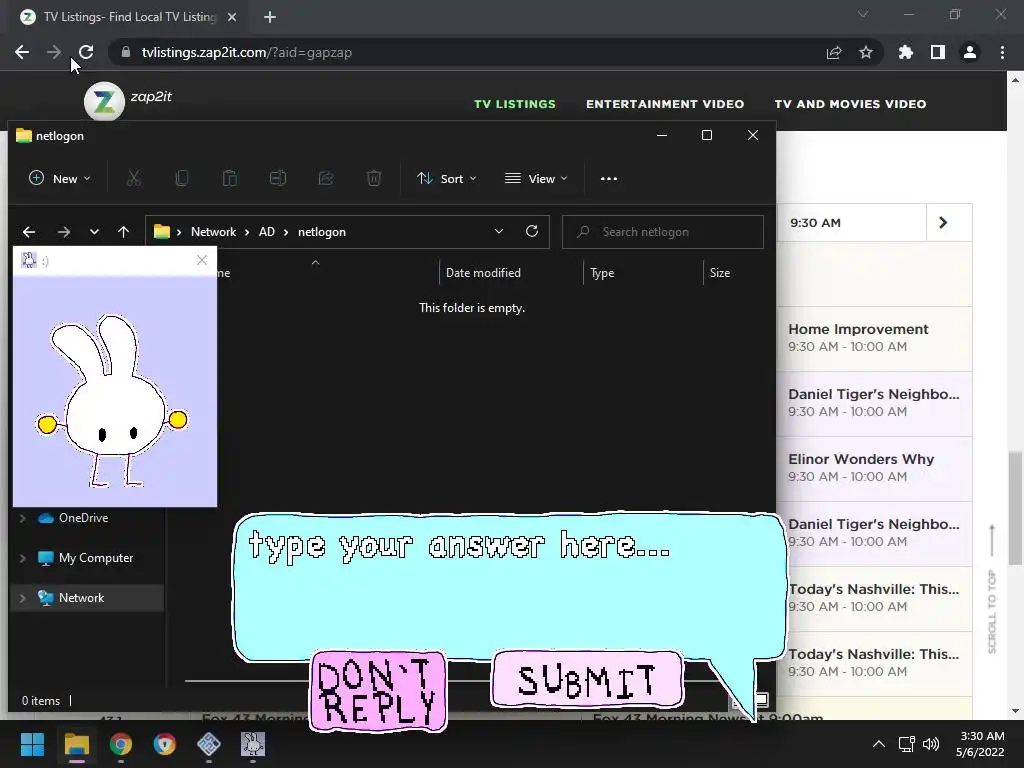Viewport: 1024px width, 768px height.
Task: Click the Cut icon in File Explorer toolbar
Action: tap(134, 178)
